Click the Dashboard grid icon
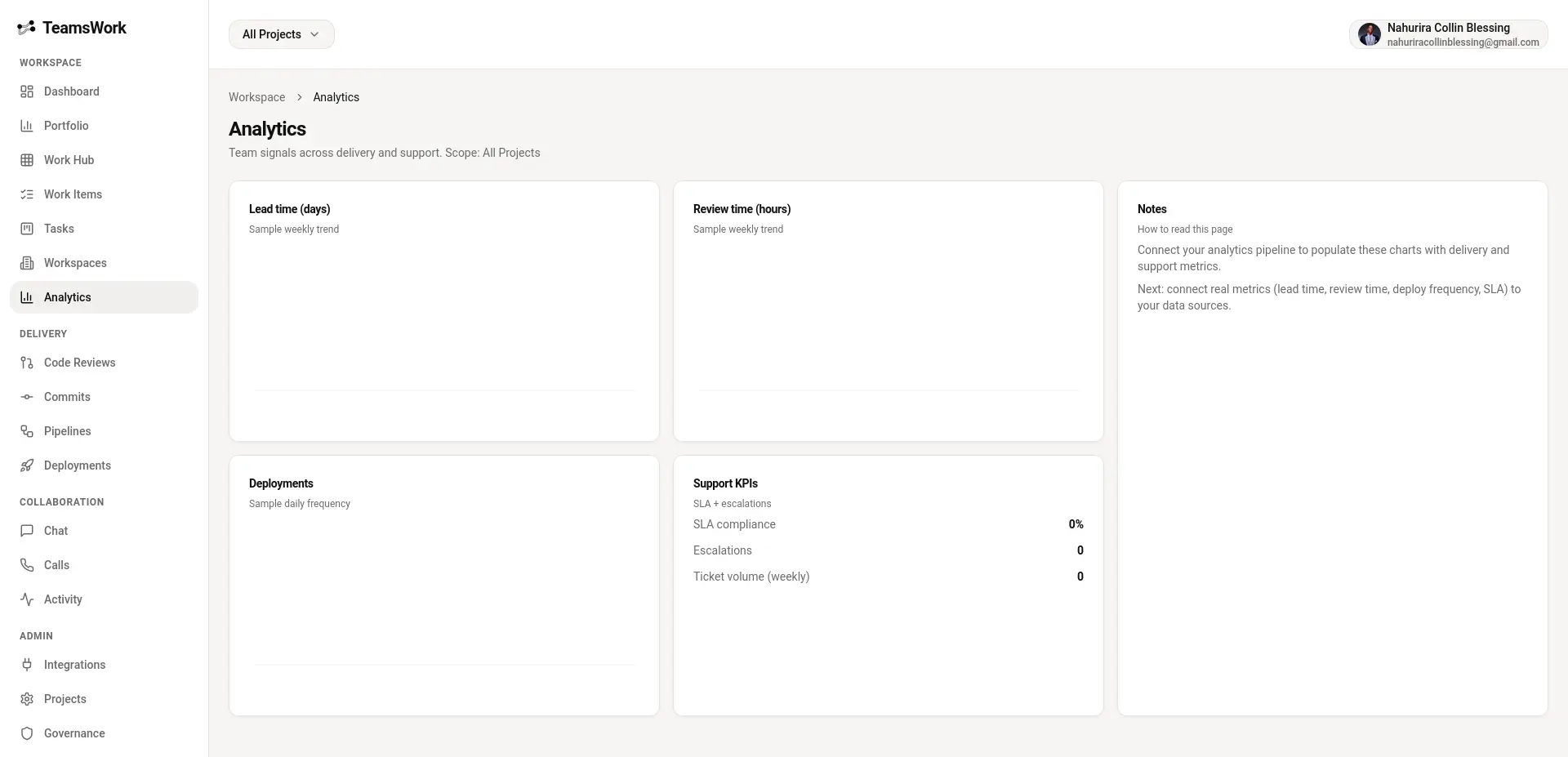 click(x=27, y=91)
